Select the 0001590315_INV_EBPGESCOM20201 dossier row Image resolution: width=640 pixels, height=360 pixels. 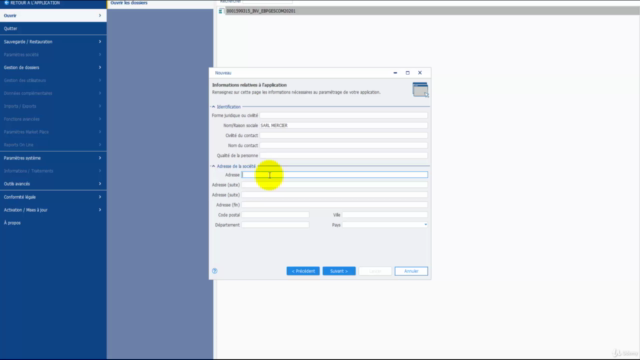[429, 11]
